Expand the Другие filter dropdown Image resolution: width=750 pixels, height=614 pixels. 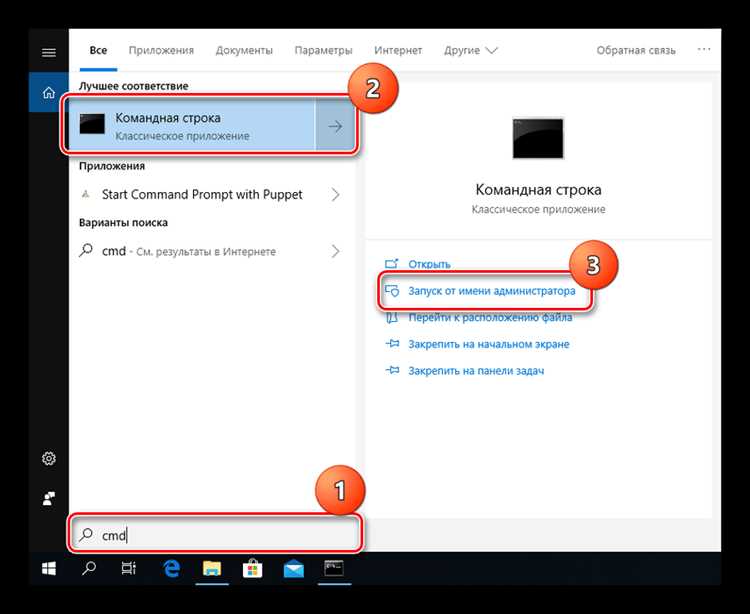tap(471, 50)
